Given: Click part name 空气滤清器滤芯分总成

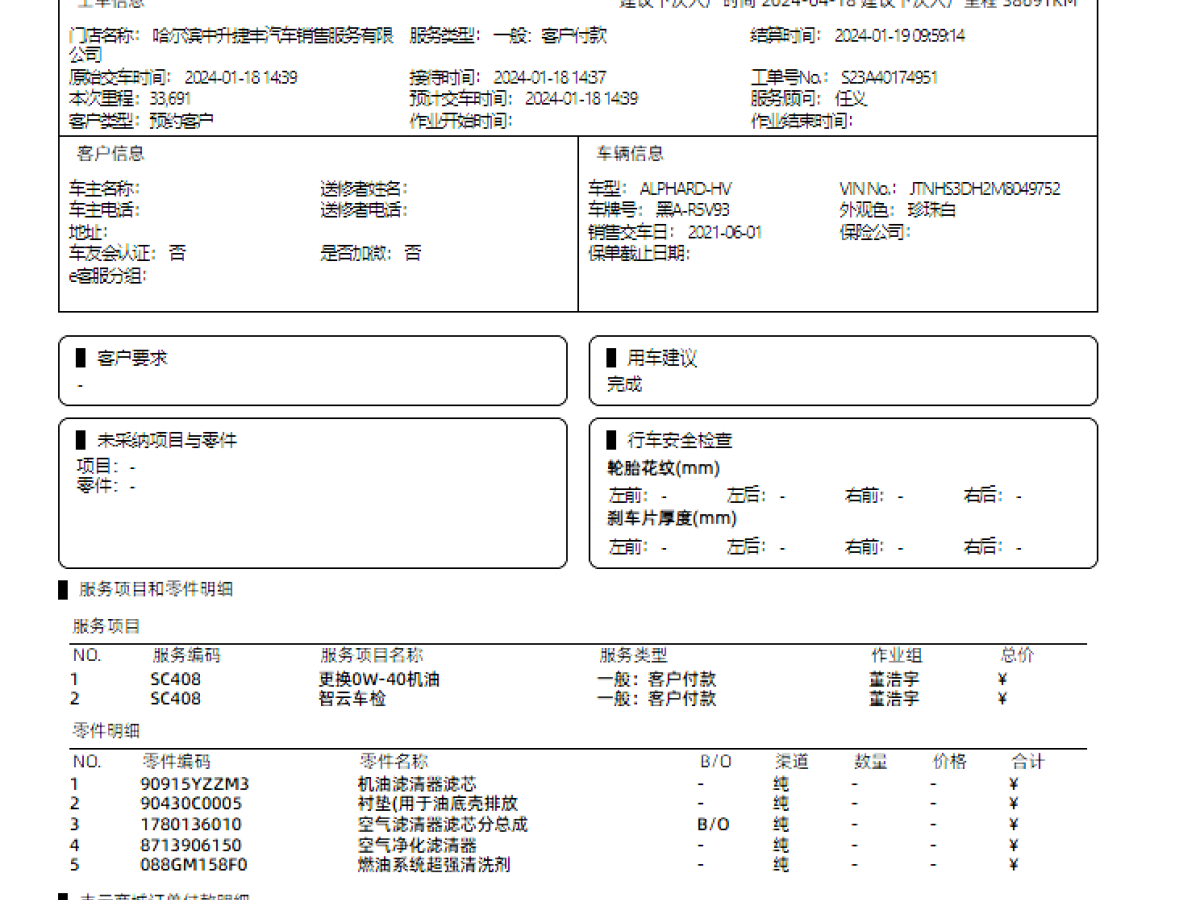Looking at the screenshot, I should point(442,825).
